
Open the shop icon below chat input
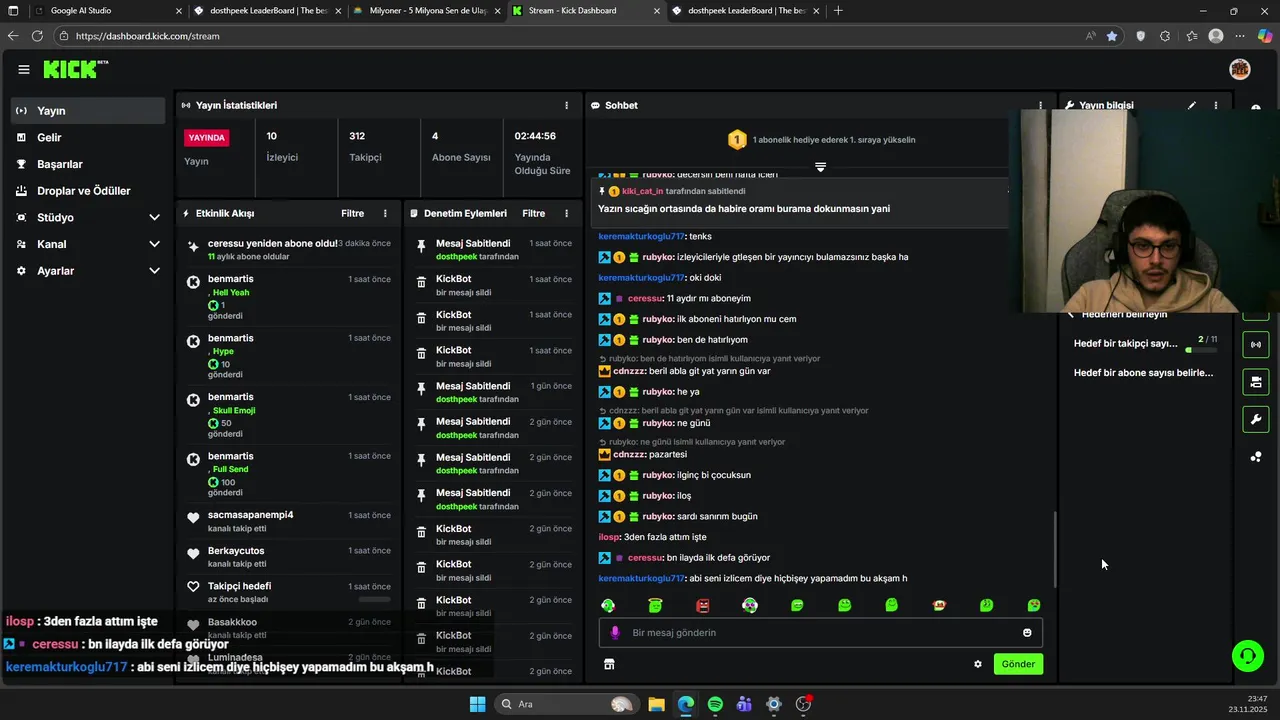[609, 664]
